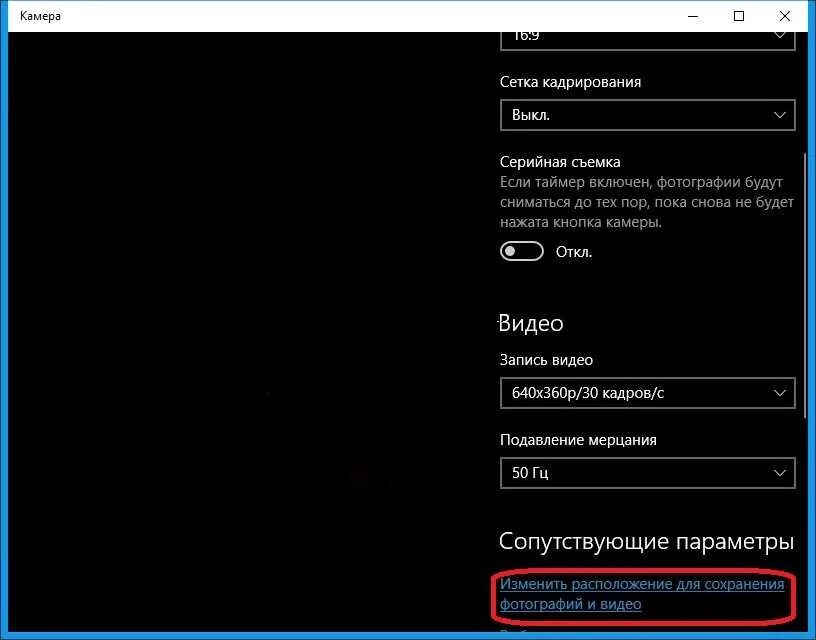Image resolution: width=816 pixels, height=640 pixels.
Task: Select the 16:9 resolution dropdown at top
Action: pyautogui.click(x=647, y=35)
